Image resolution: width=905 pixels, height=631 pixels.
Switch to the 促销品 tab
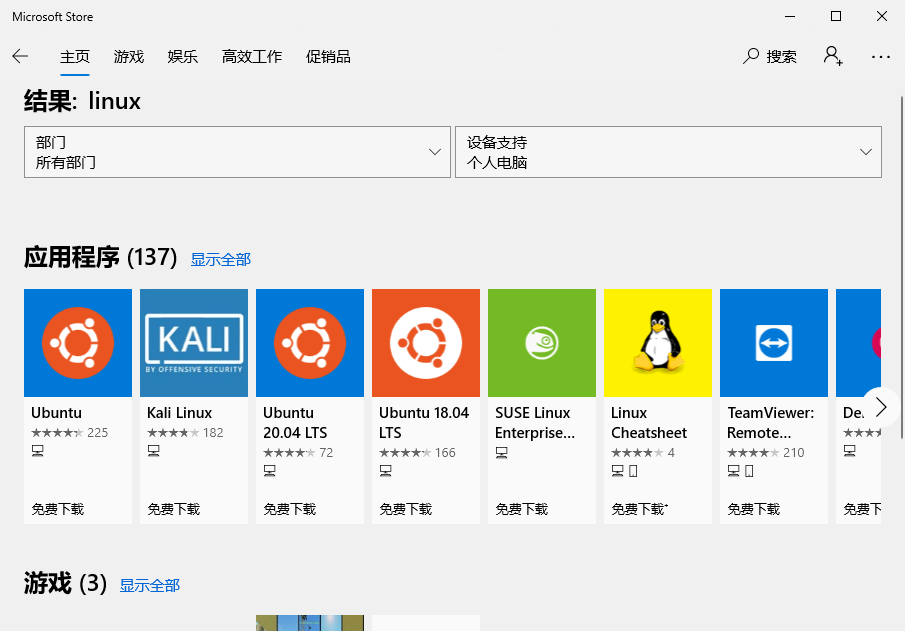328,57
